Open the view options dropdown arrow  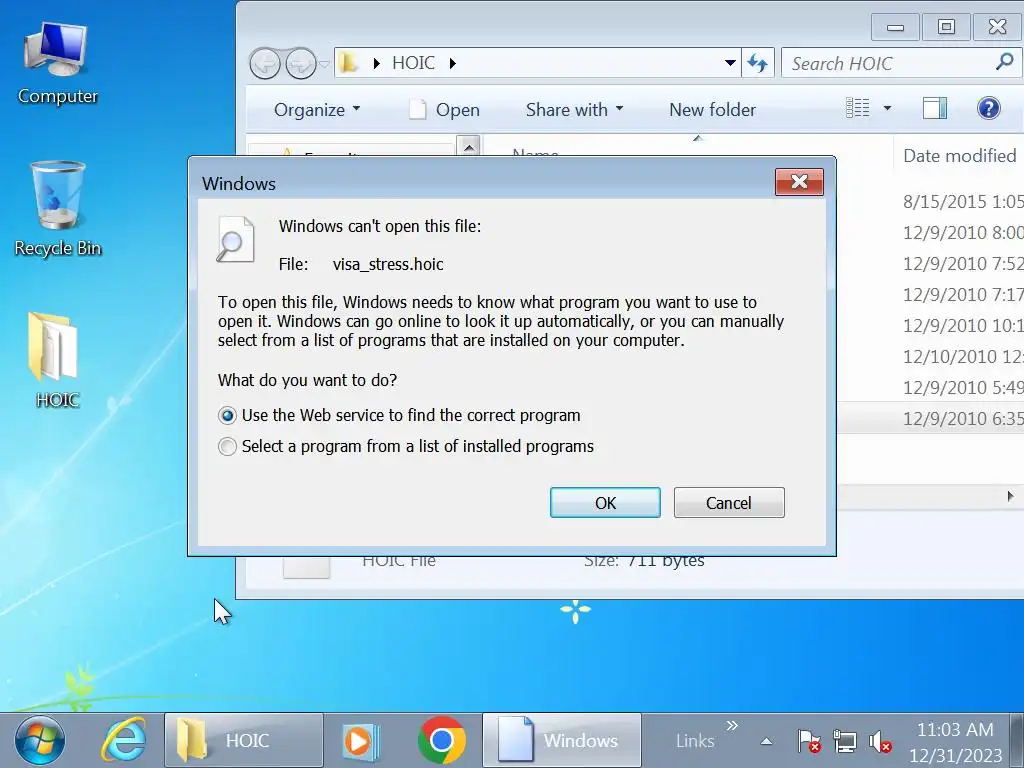point(887,108)
